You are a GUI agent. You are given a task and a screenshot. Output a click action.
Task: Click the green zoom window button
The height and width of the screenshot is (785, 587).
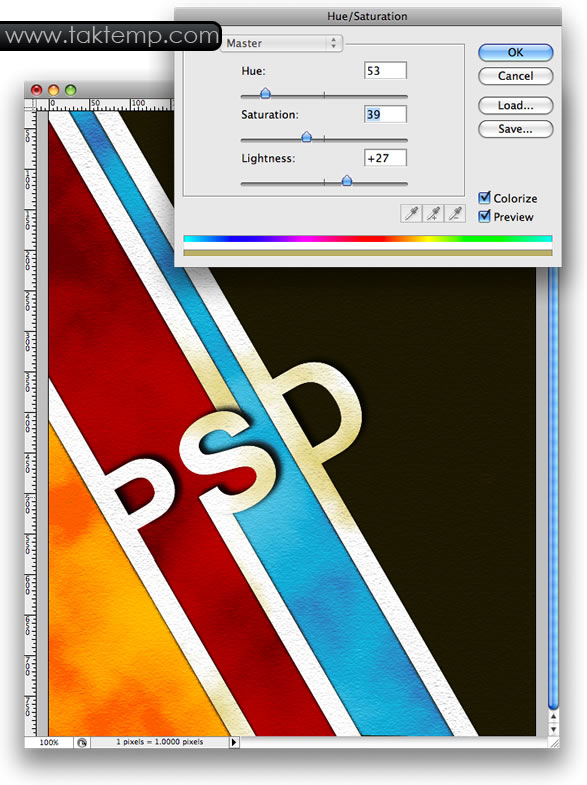coord(71,90)
